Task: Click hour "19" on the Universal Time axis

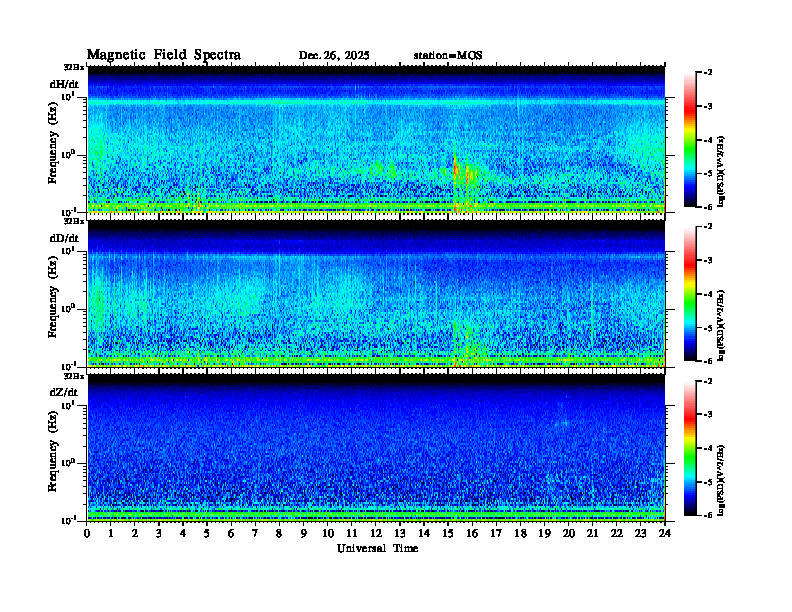Action: tap(544, 534)
